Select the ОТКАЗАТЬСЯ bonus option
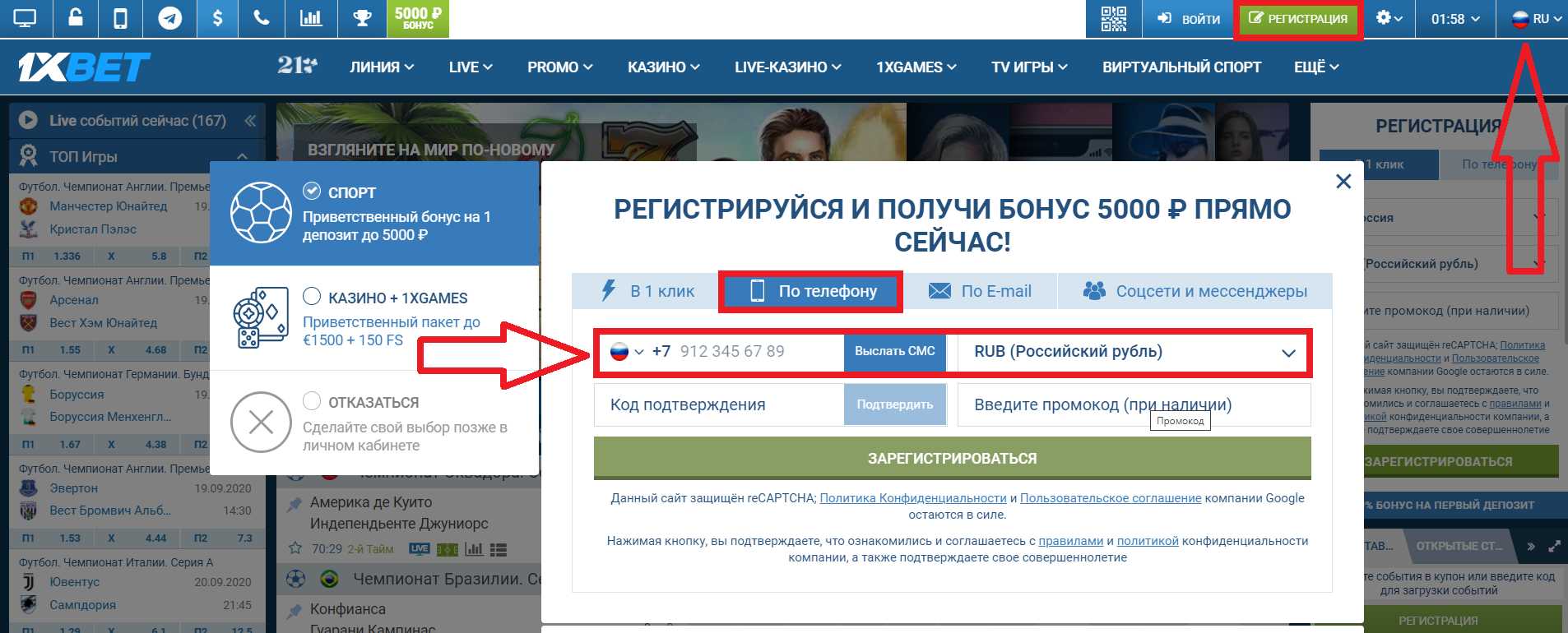The image size is (1568, 633). (x=374, y=423)
